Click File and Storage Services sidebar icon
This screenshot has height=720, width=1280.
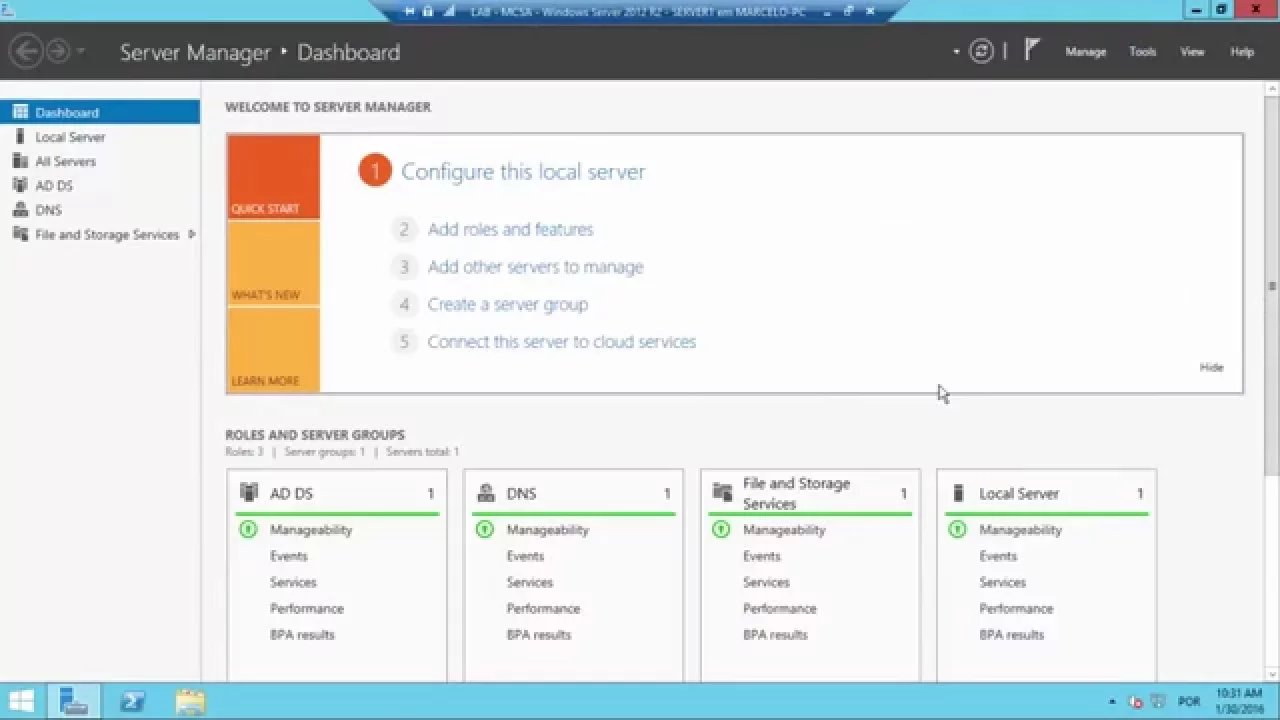coord(20,234)
